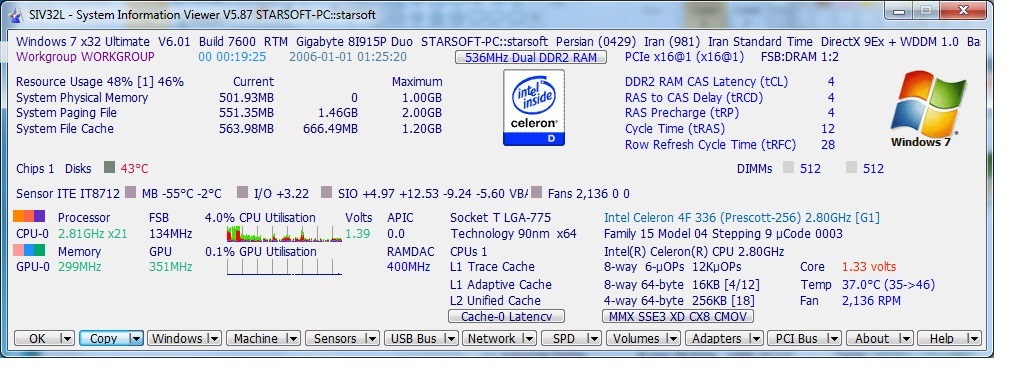This screenshot has height=383, width=1014.
Task: Expand the SPD dropdown arrow
Action: coord(595,338)
